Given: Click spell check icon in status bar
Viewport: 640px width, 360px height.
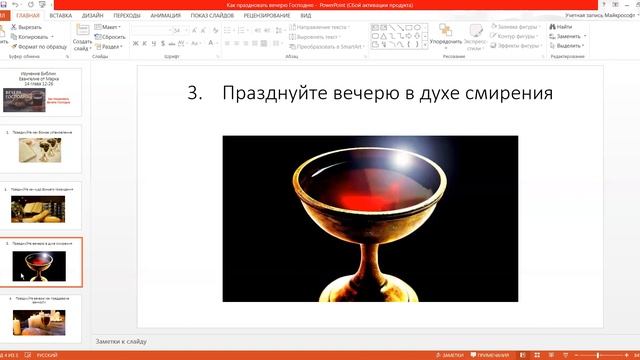Looking at the screenshot, I should pyautogui.click(x=28, y=355).
